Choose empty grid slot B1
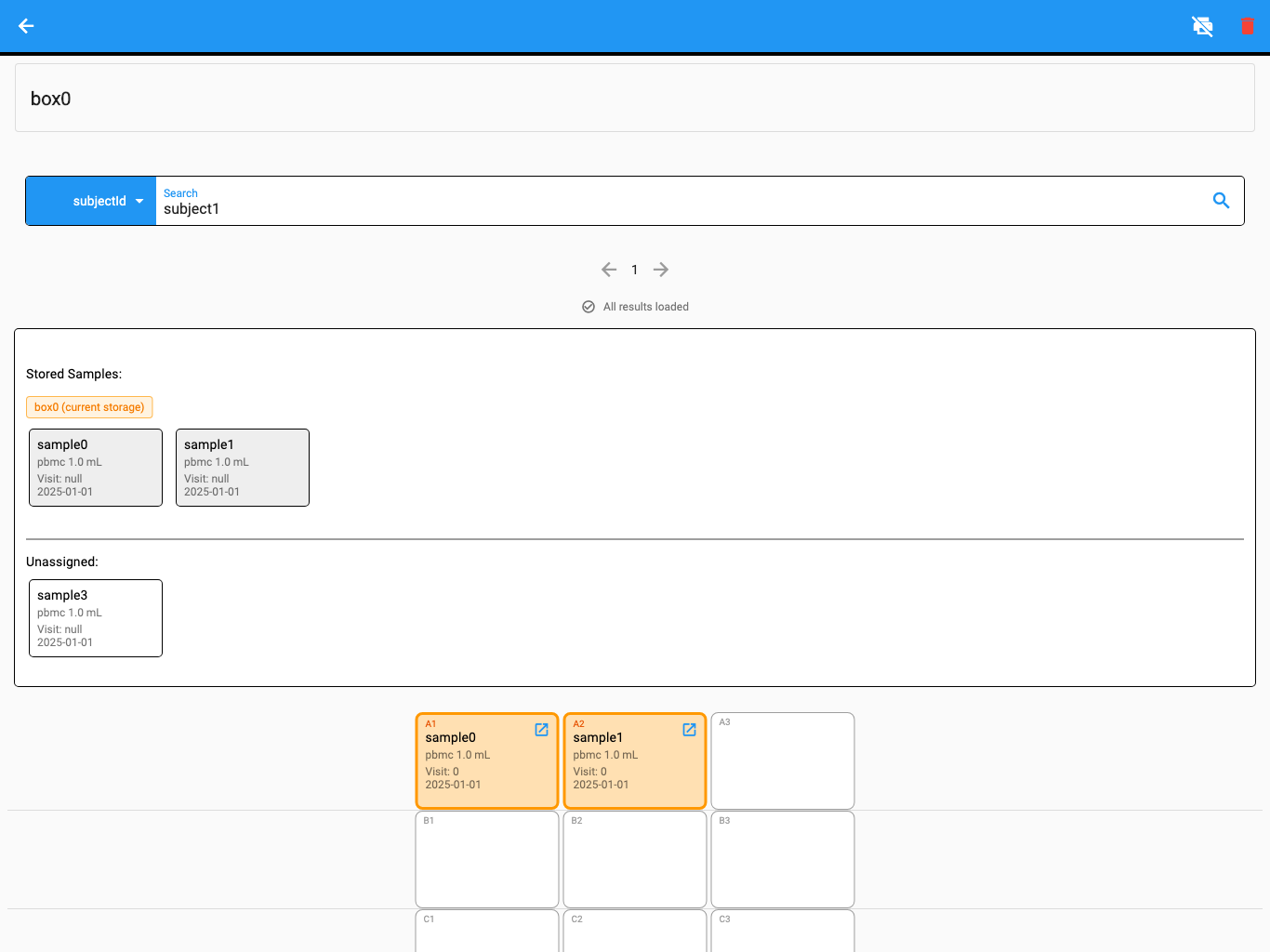 coord(487,859)
